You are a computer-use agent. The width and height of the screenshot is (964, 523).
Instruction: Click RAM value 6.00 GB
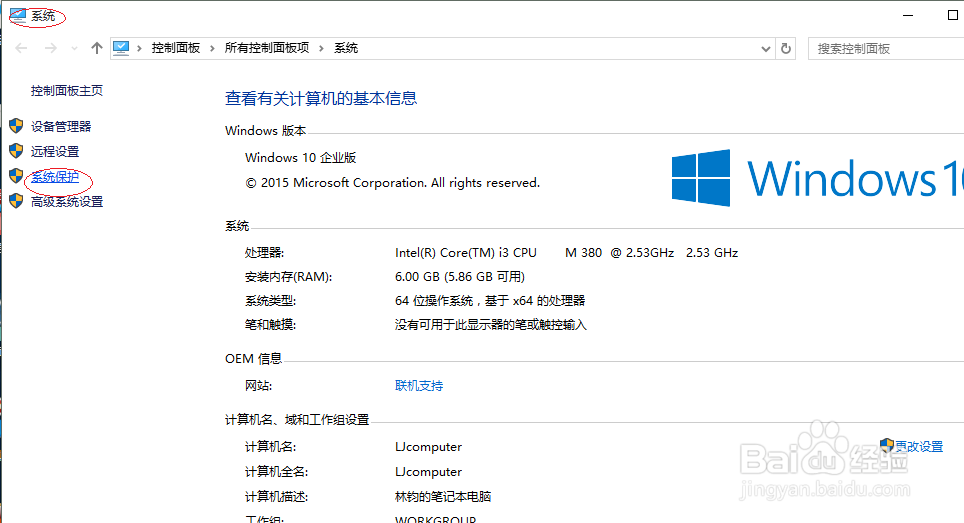click(460, 277)
